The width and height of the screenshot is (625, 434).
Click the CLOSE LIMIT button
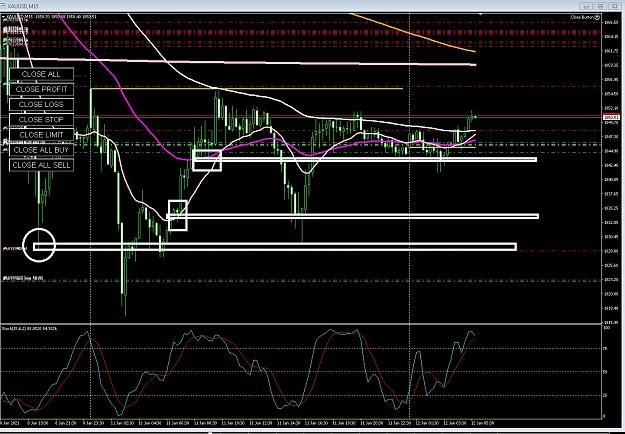tap(41, 135)
